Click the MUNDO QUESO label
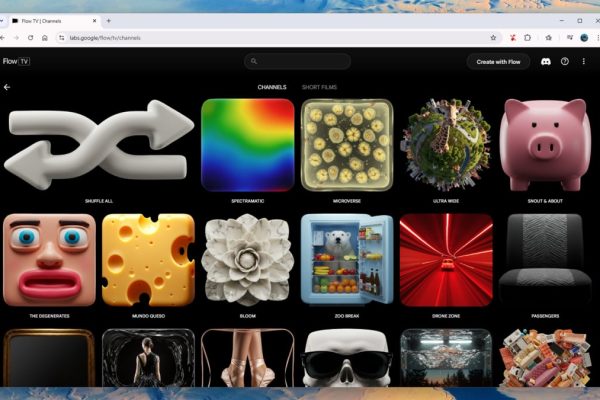Screen dimensions: 600x400 pos(148,316)
